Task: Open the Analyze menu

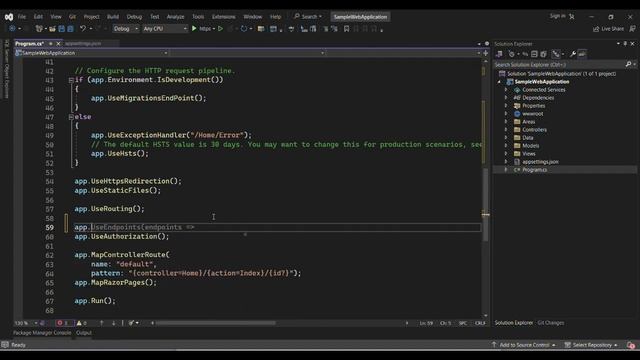Action: pos(176,17)
